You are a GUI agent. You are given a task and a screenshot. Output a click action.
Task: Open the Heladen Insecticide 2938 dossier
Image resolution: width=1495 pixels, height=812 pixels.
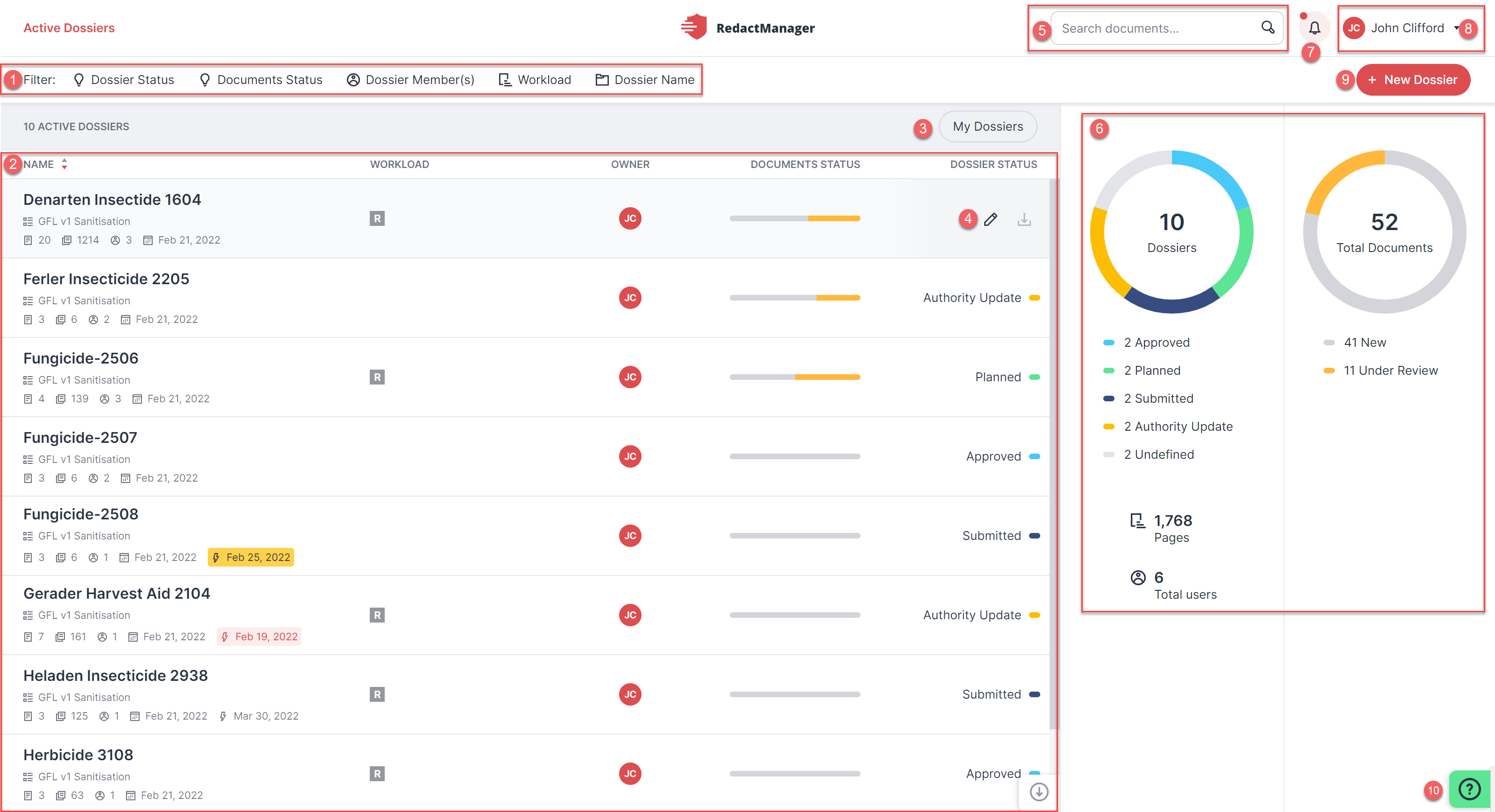point(115,676)
